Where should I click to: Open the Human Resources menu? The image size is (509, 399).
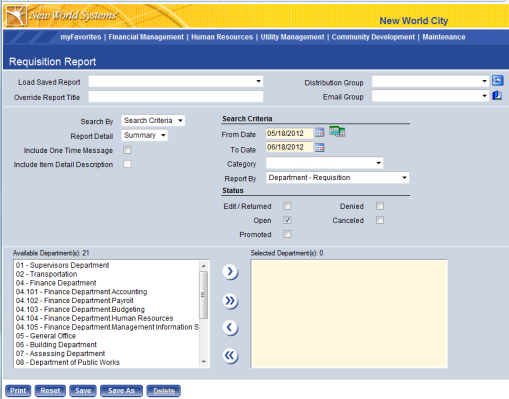pos(222,37)
